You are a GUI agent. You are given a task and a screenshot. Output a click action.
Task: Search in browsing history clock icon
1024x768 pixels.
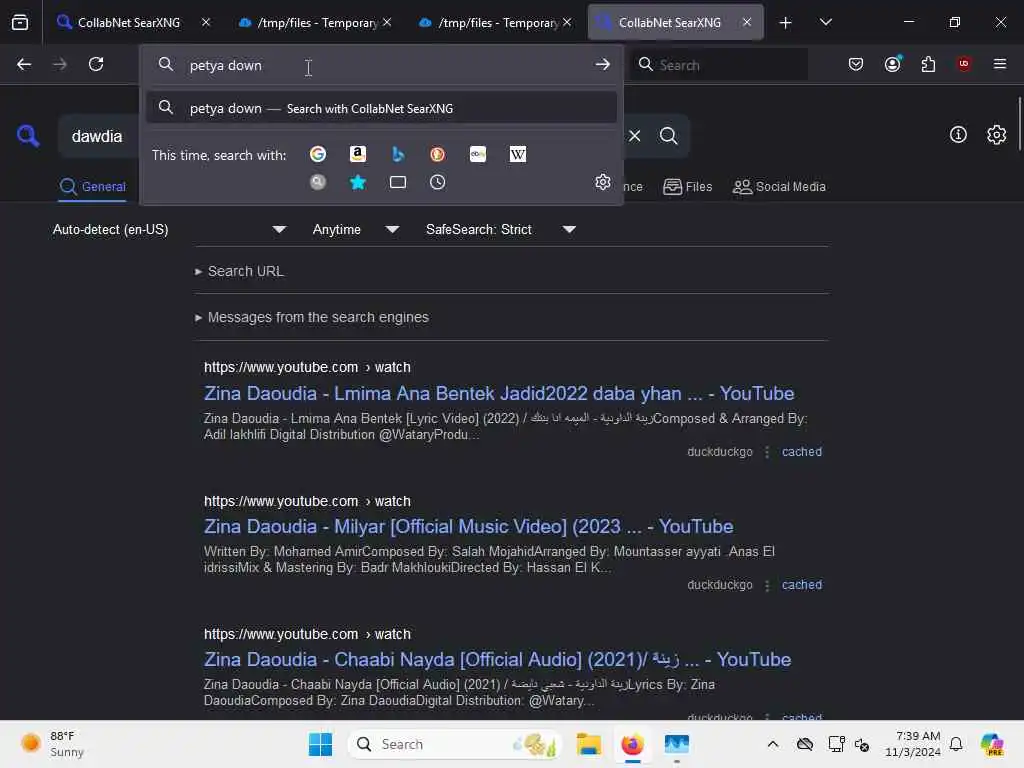point(438,182)
